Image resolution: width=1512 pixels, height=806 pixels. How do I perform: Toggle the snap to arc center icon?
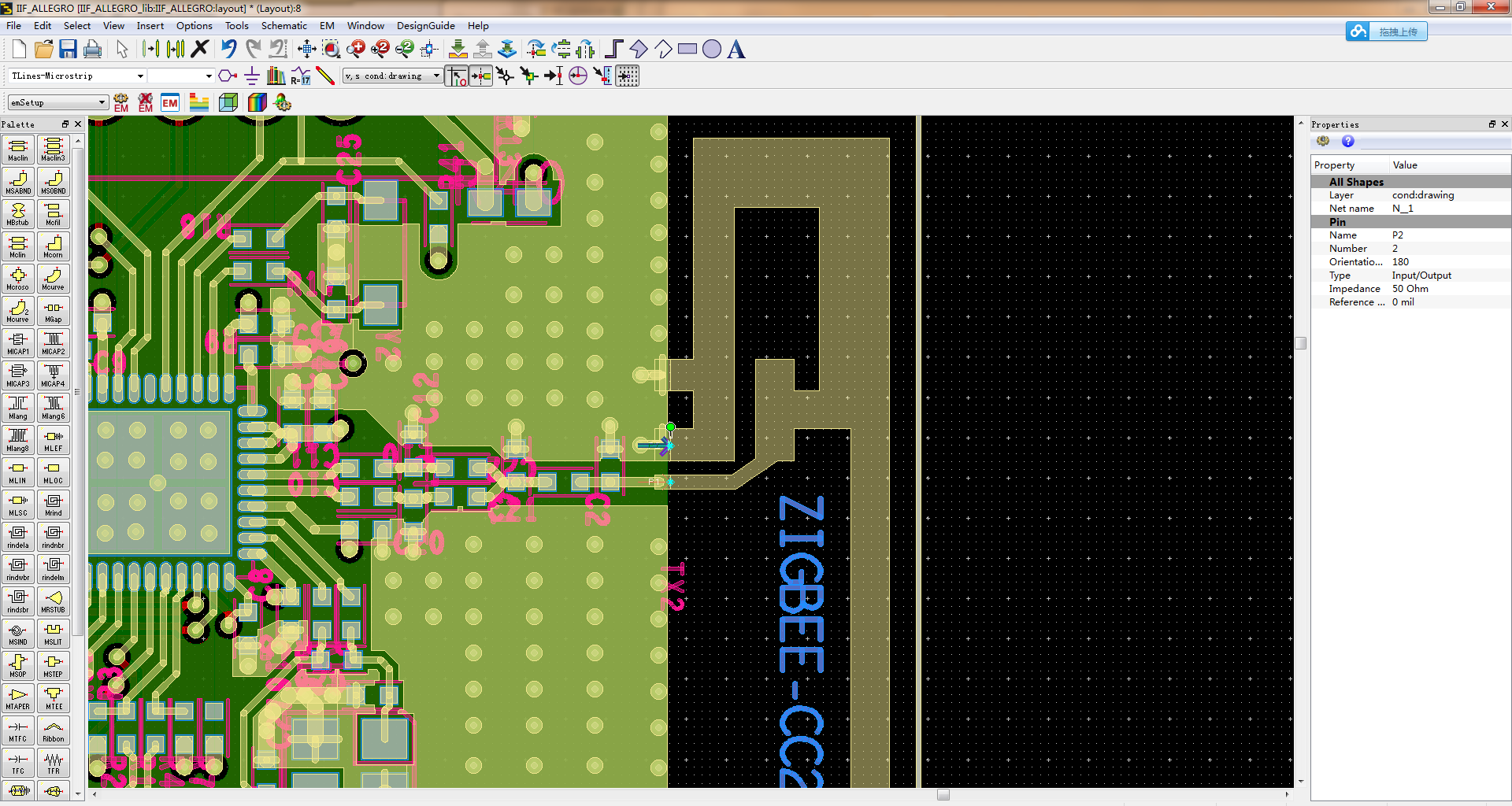pyautogui.click(x=578, y=76)
